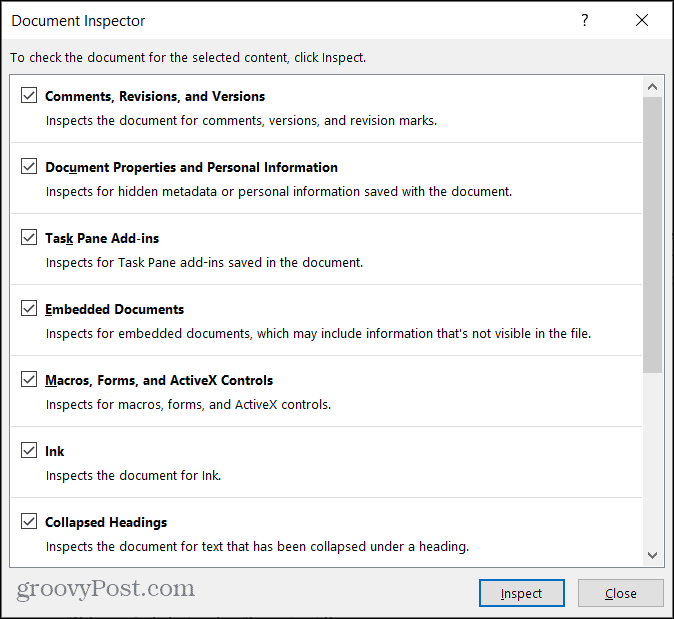Click the embedded documents description text
Image resolution: width=674 pixels, height=619 pixels.
318,334
